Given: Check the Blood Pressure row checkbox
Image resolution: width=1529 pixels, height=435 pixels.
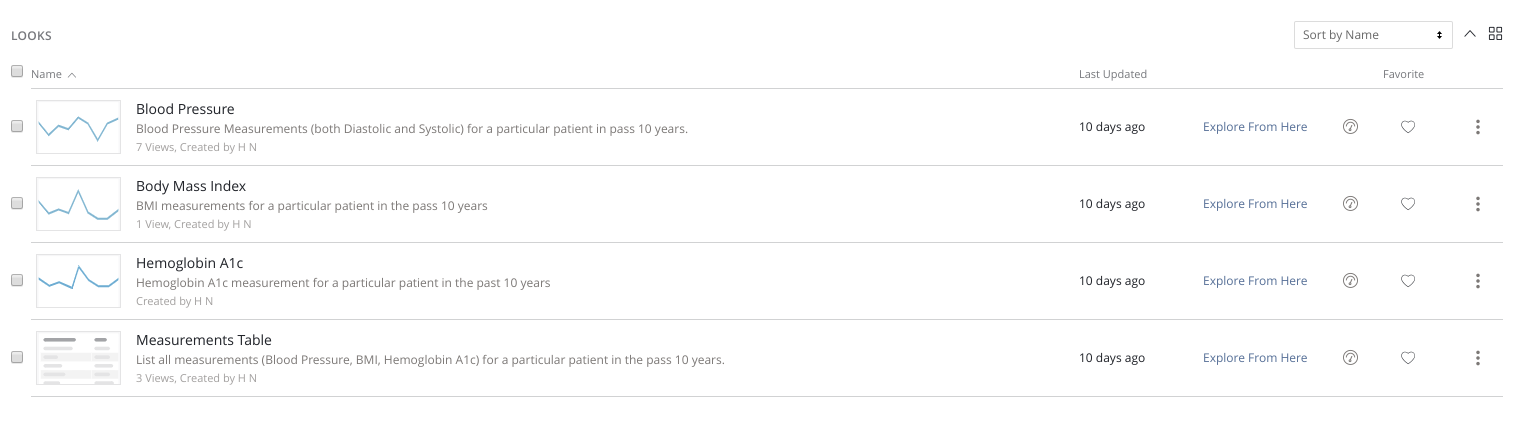Looking at the screenshot, I should [17, 127].
